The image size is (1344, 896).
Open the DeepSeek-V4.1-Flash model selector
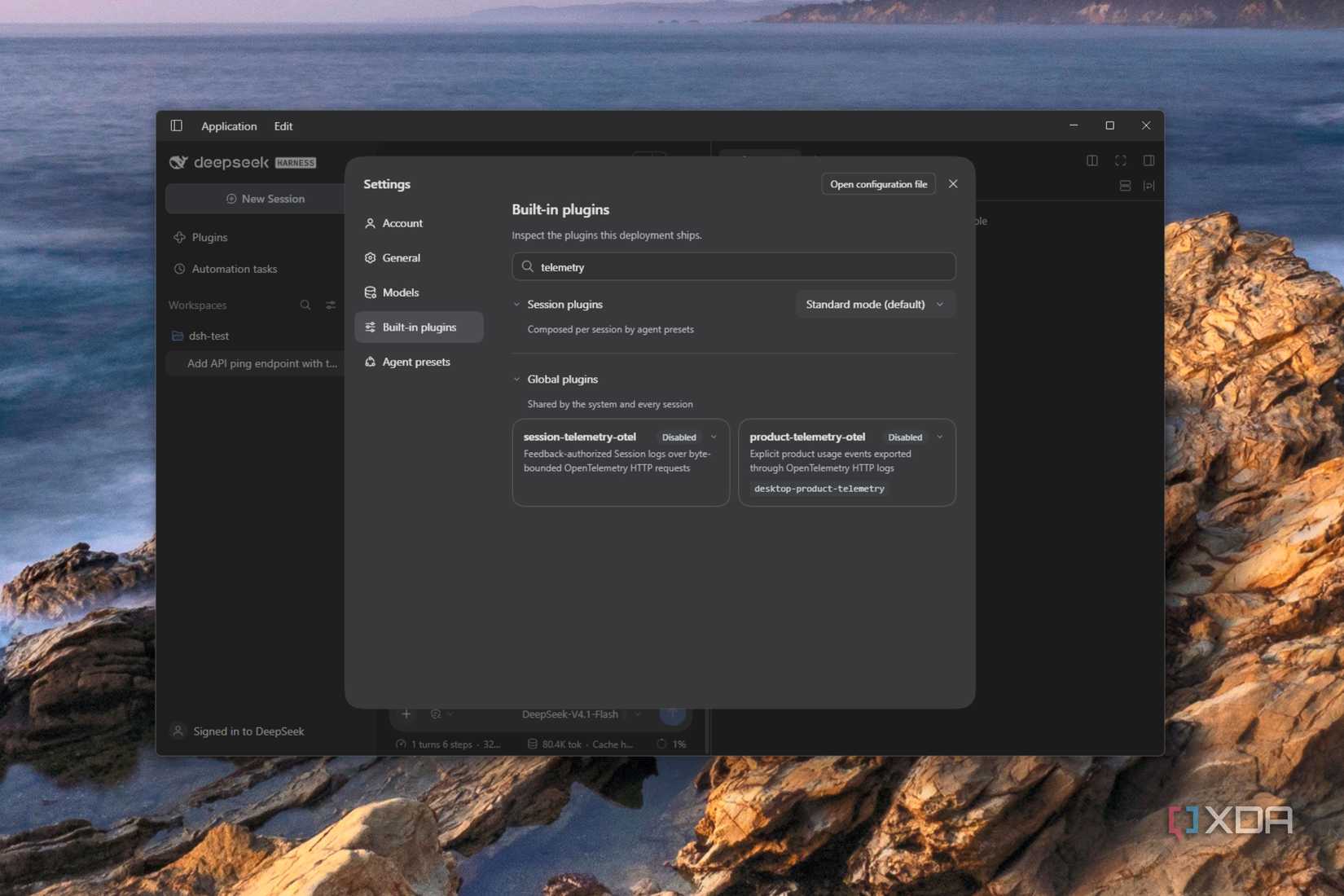click(581, 714)
